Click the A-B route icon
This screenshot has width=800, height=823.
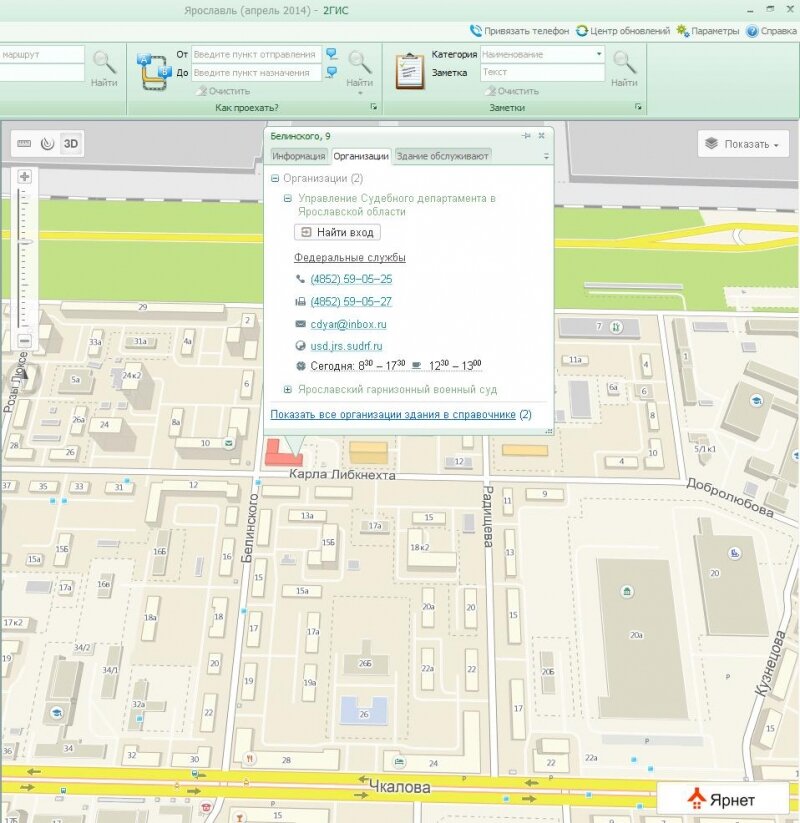[154, 71]
